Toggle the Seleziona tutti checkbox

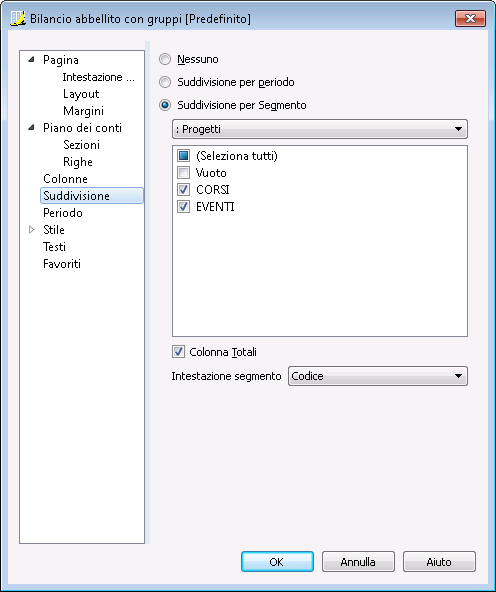[x=184, y=156]
